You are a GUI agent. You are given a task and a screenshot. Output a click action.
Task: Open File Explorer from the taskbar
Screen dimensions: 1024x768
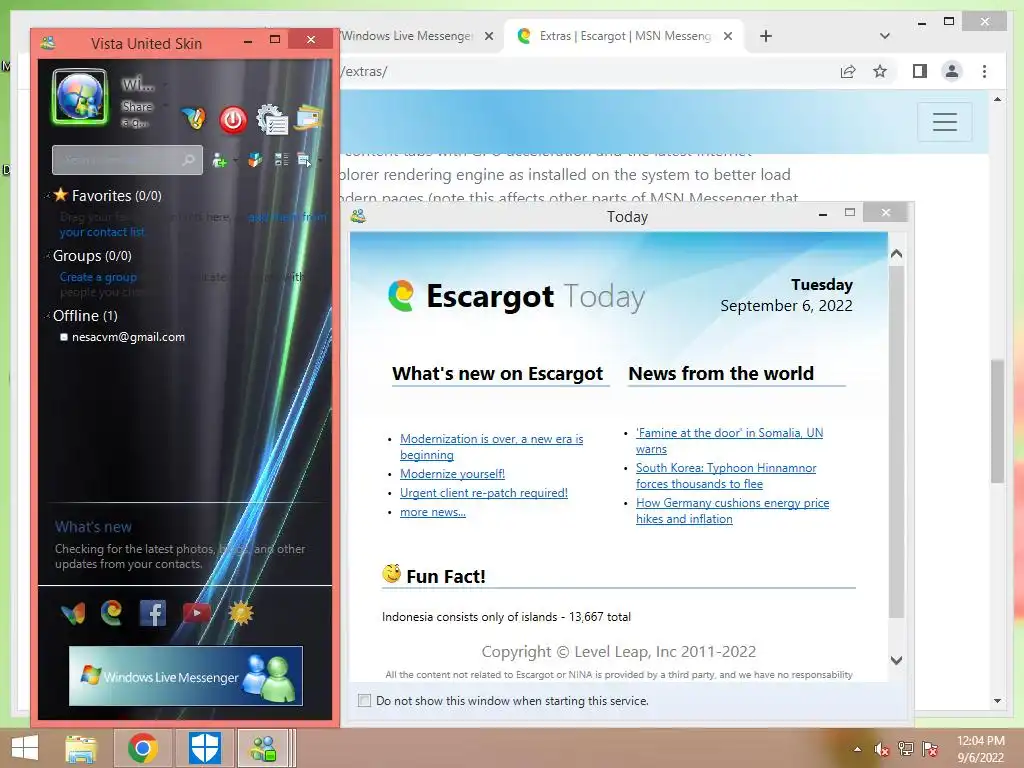(81, 748)
